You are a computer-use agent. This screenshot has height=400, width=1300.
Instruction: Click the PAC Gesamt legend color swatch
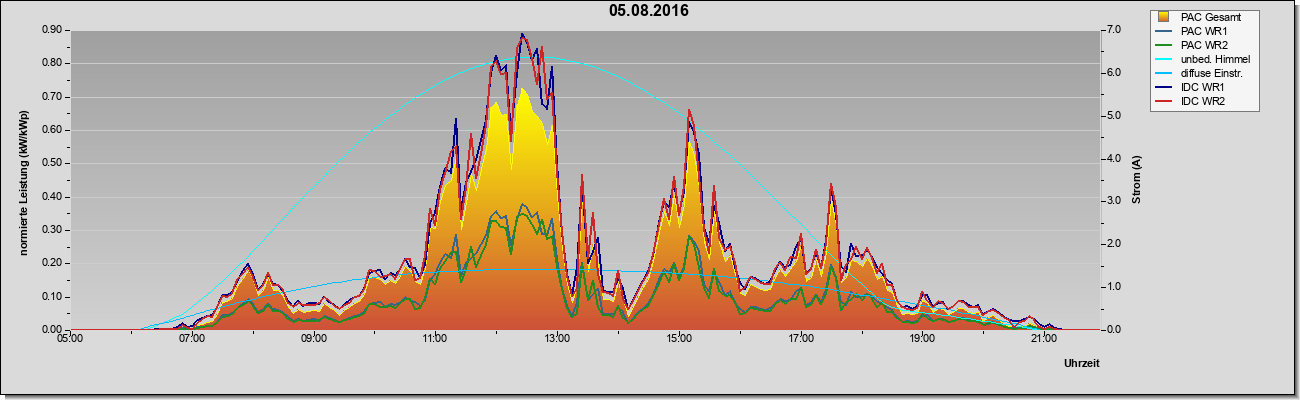coord(1164,17)
